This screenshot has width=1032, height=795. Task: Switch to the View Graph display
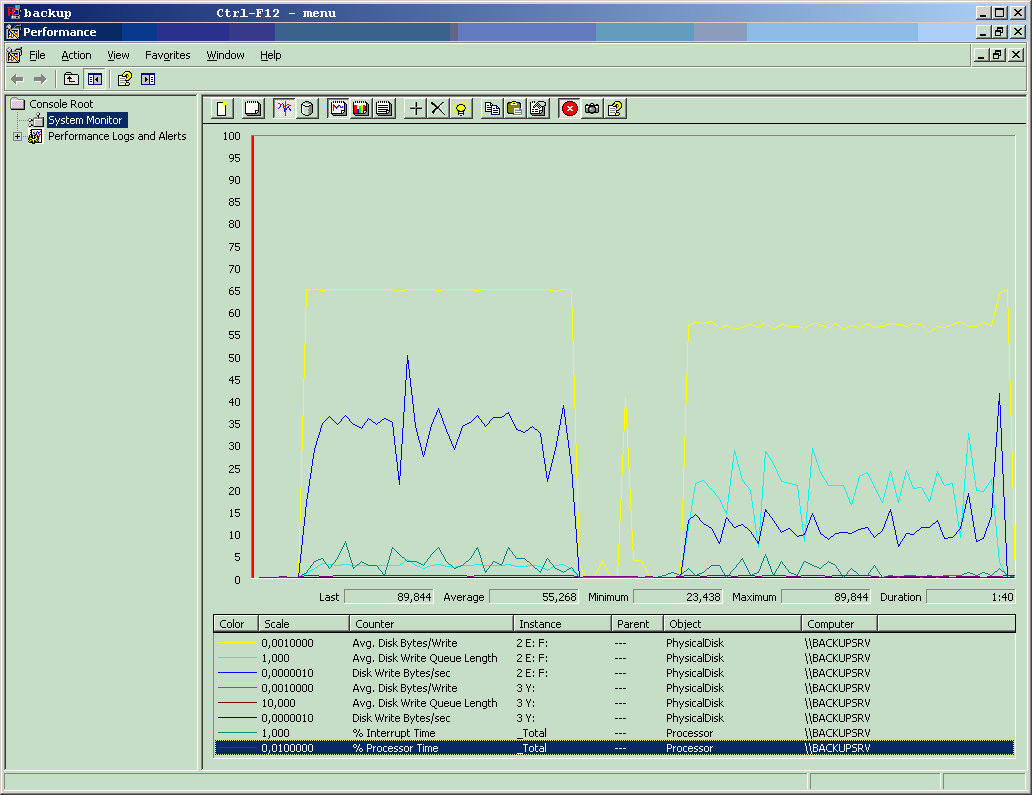(x=338, y=108)
